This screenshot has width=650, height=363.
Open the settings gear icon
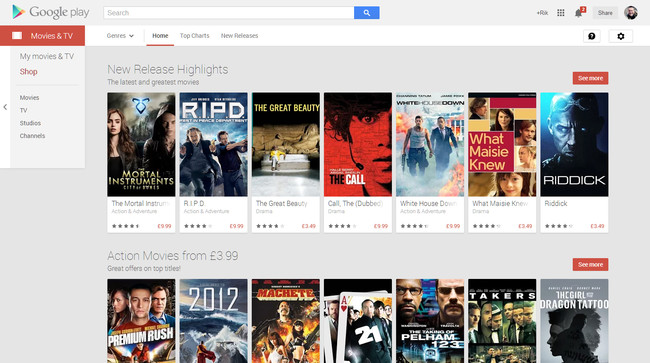[x=621, y=36]
